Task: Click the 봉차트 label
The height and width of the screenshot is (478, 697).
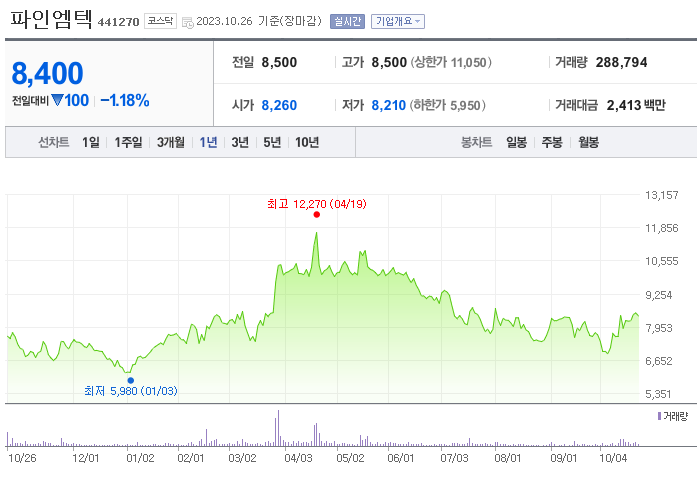Action: pos(477,142)
